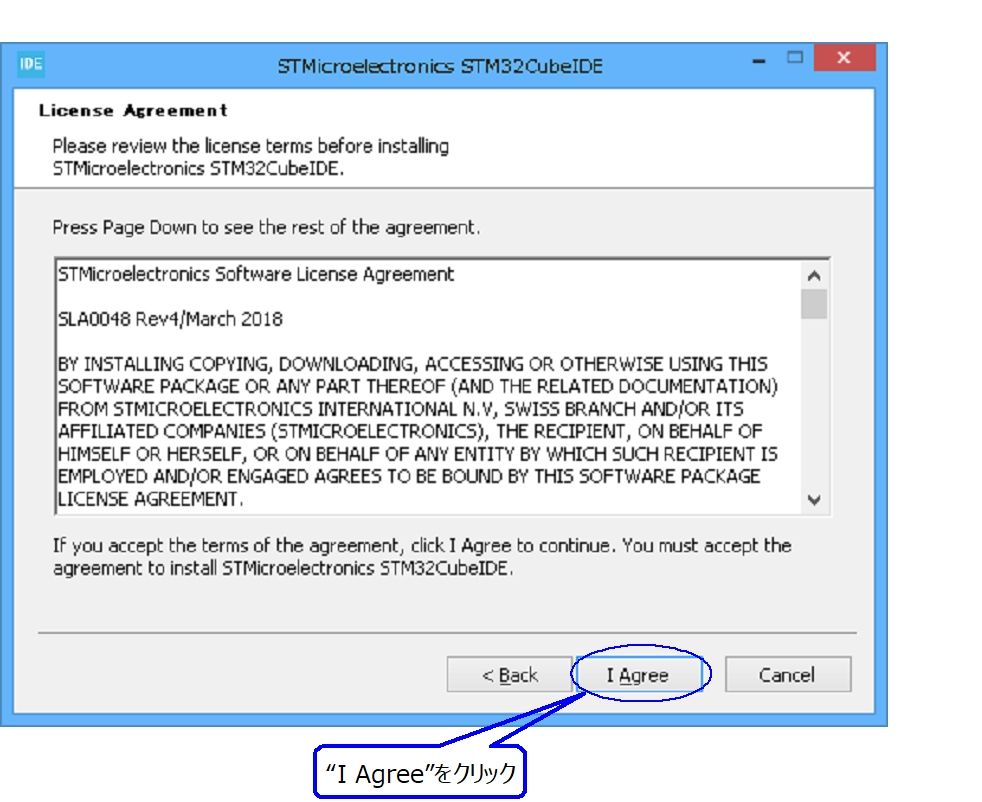Image resolution: width=982 pixels, height=802 pixels.
Task: Click the license scrollbar thumb
Action: coord(814,303)
